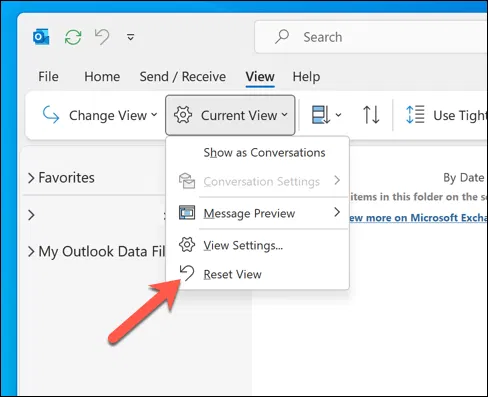
Task: Click the View Settings gear icon
Action: pyautogui.click(x=187, y=245)
